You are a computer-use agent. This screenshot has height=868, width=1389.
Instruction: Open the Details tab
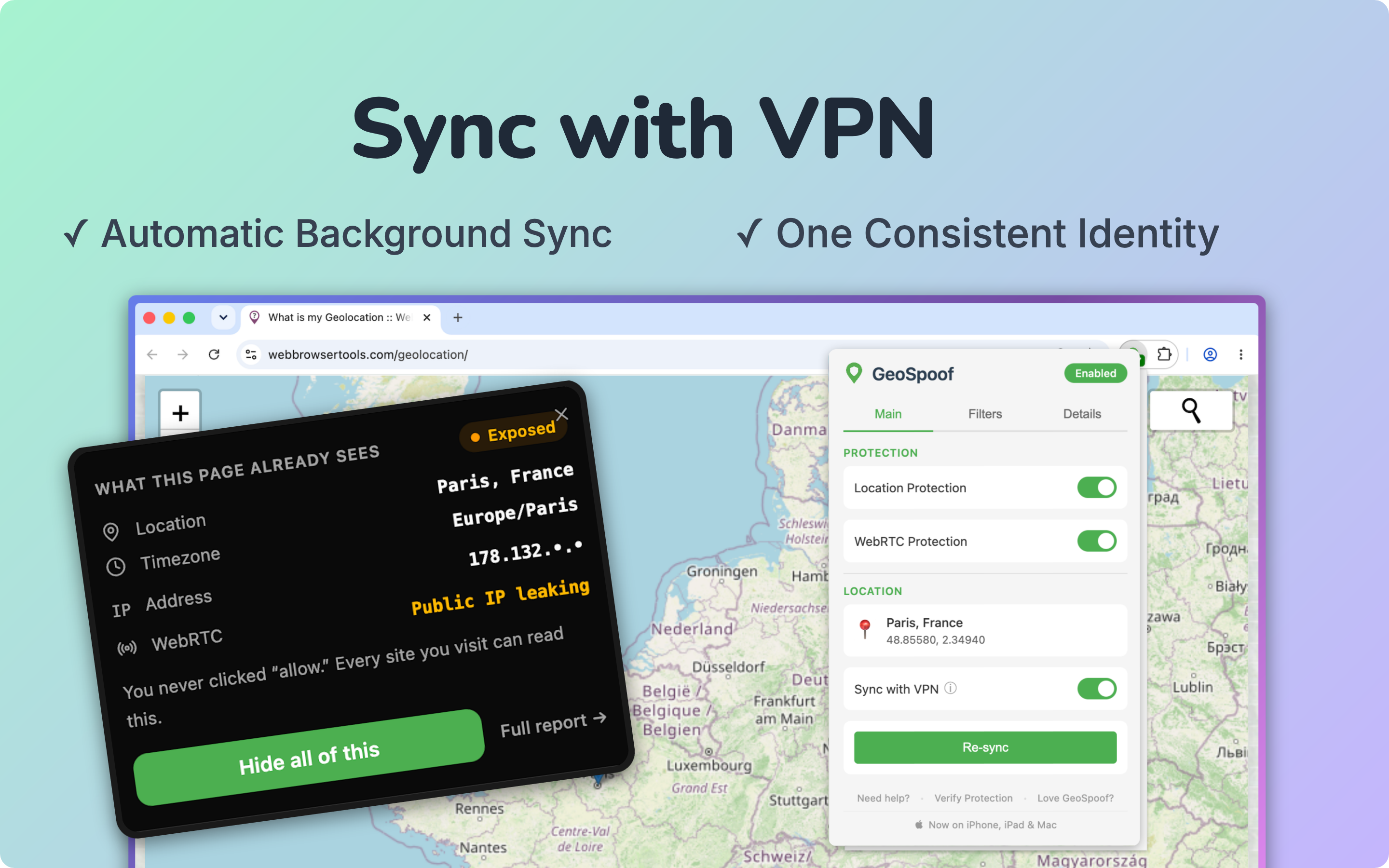(1082, 414)
